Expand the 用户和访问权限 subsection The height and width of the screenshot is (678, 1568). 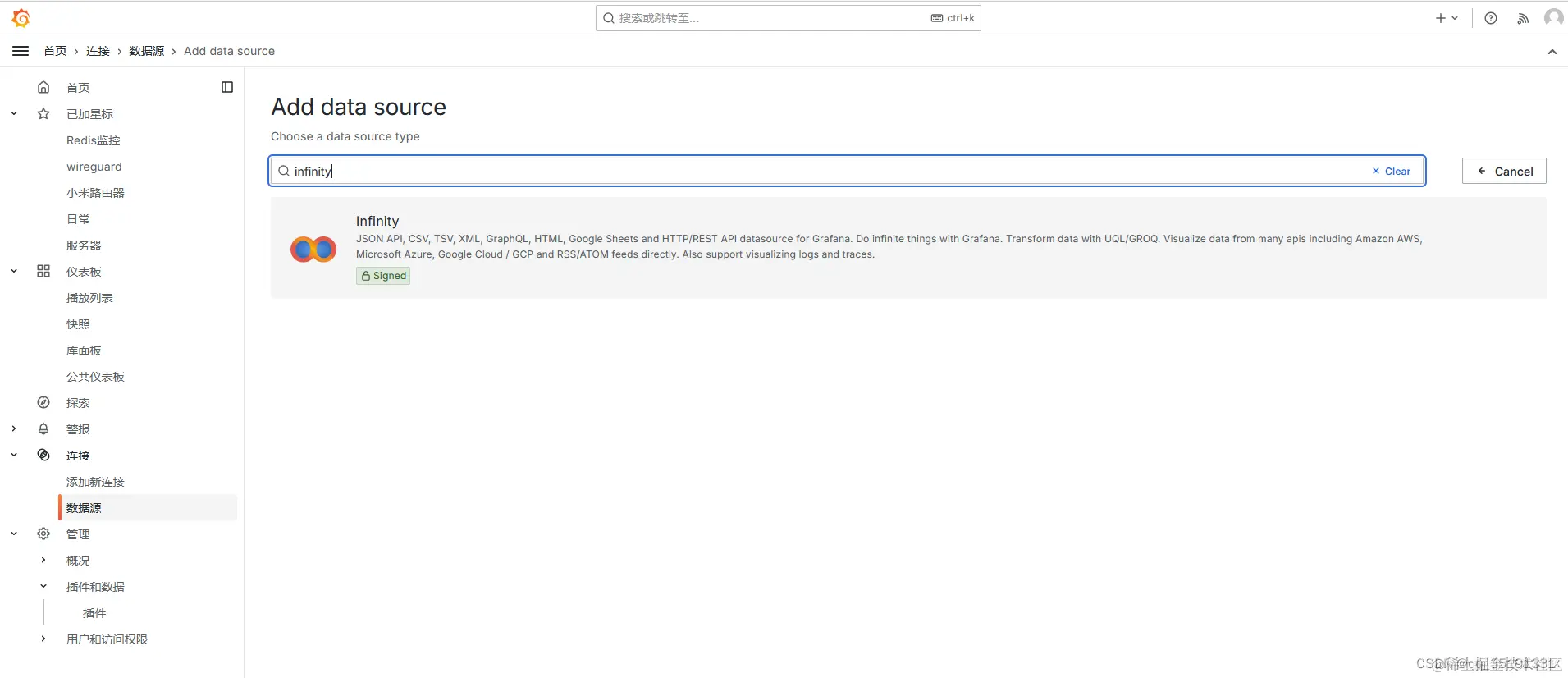pos(43,639)
